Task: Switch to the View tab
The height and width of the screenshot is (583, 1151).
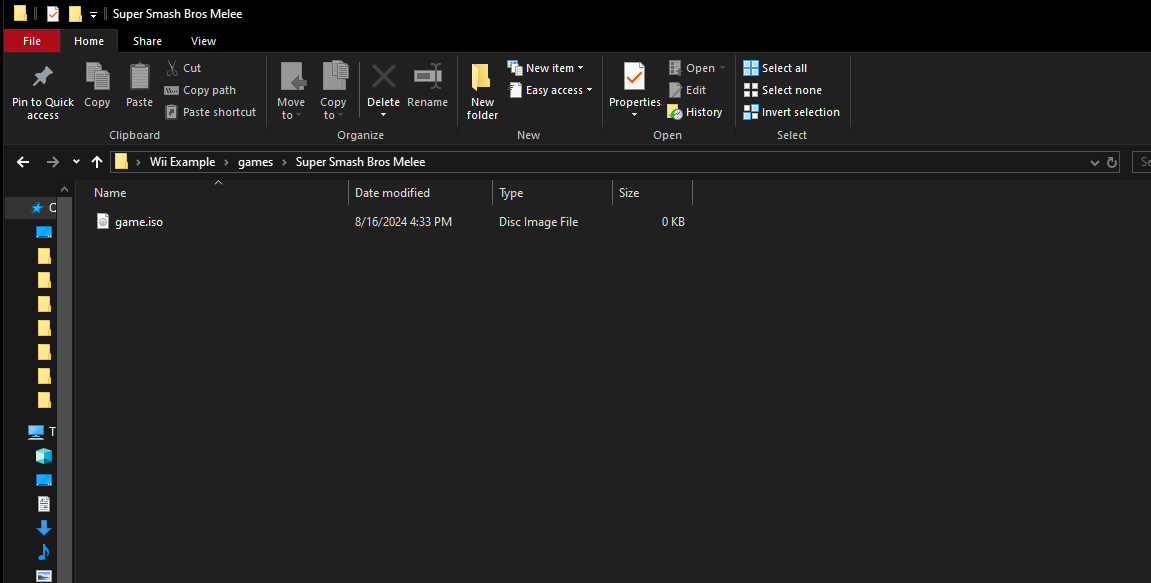Action: coord(203,41)
